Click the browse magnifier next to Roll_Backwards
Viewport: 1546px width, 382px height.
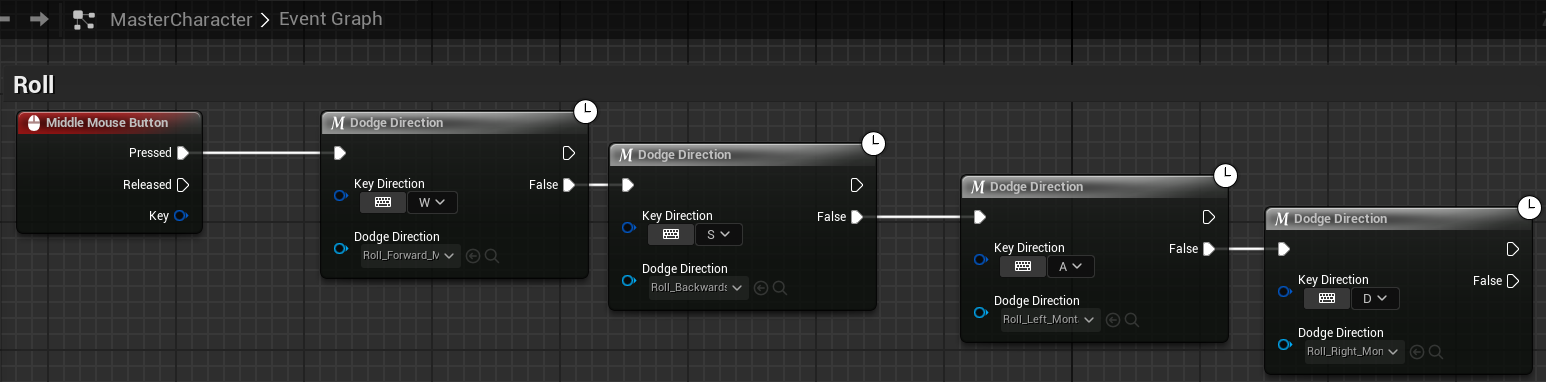(x=780, y=288)
